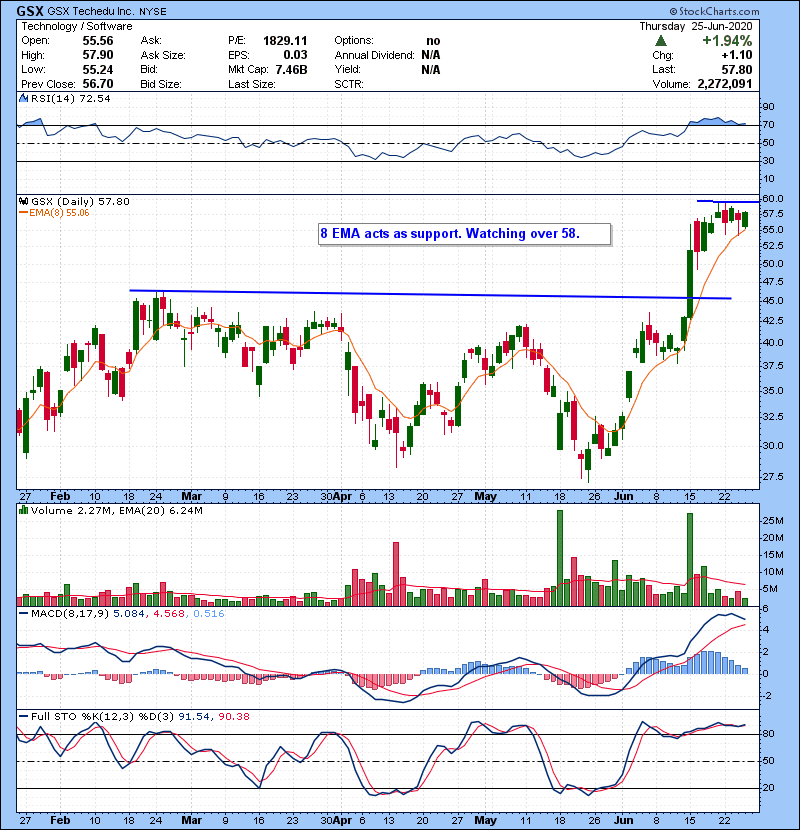Click the High value 57.90
Screen dimensions: 800x830
(x=98, y=55)
